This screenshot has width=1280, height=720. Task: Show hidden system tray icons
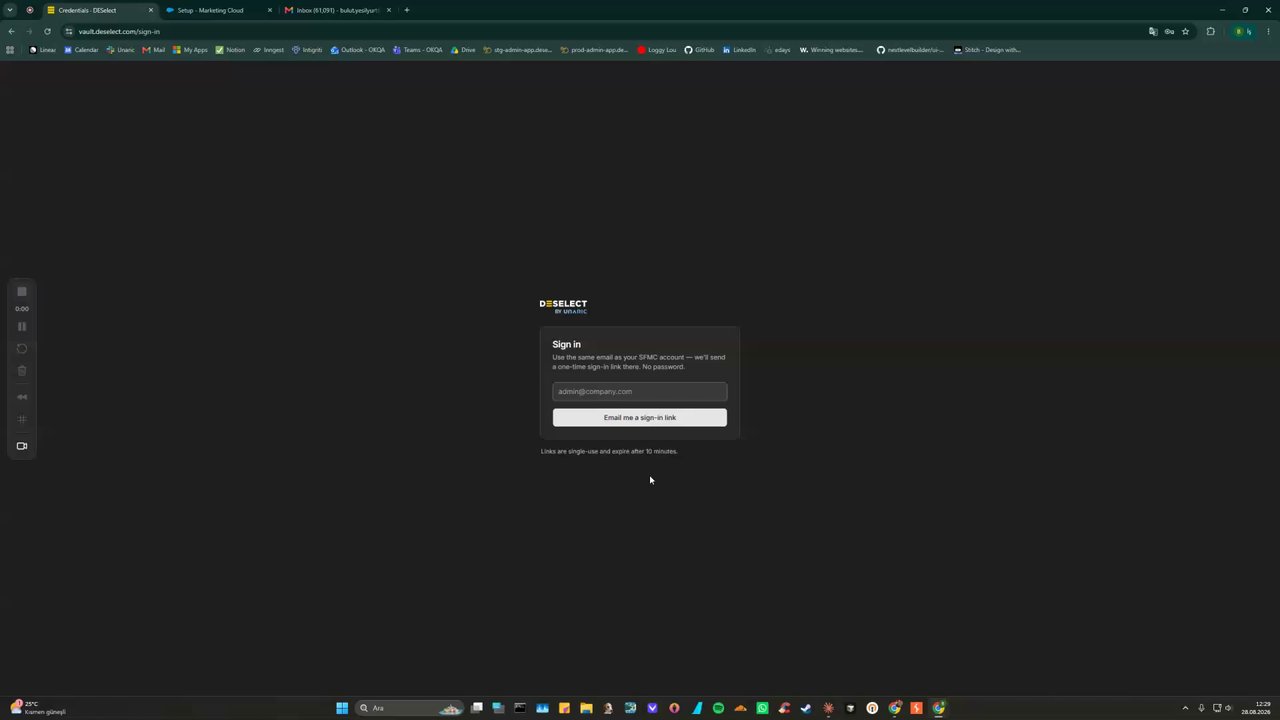point(1185,708)
